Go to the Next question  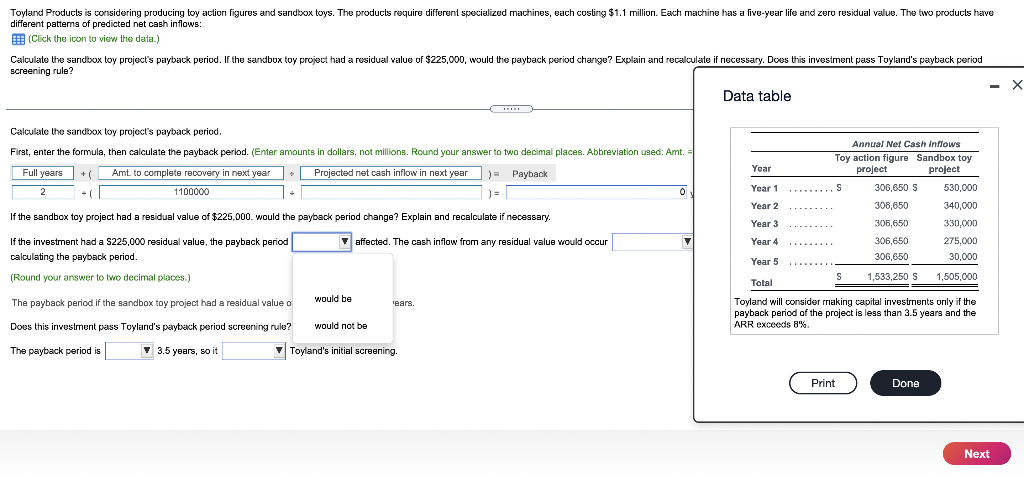976,453
